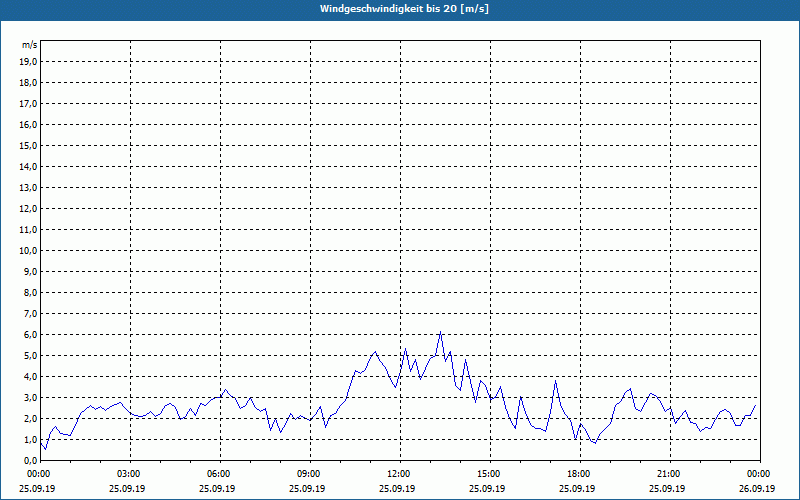The width and height of the screenshot is (800, 500).
Task: Click the 4,0 y-axis label
Action: 30,377
